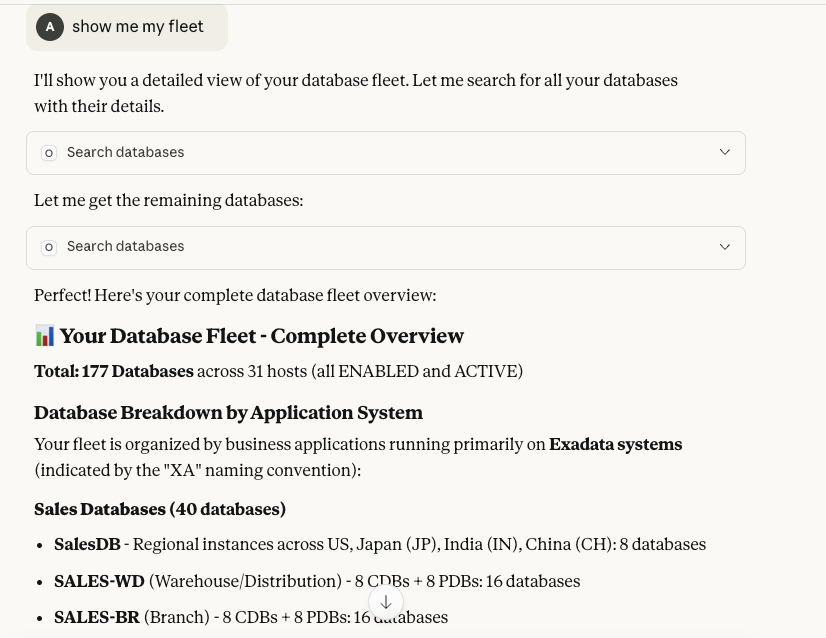This screenshot has width=826, height=638.
Task: Click the "Sales Databases (40 databases)" subheading
Action: (x=160, y=509)
